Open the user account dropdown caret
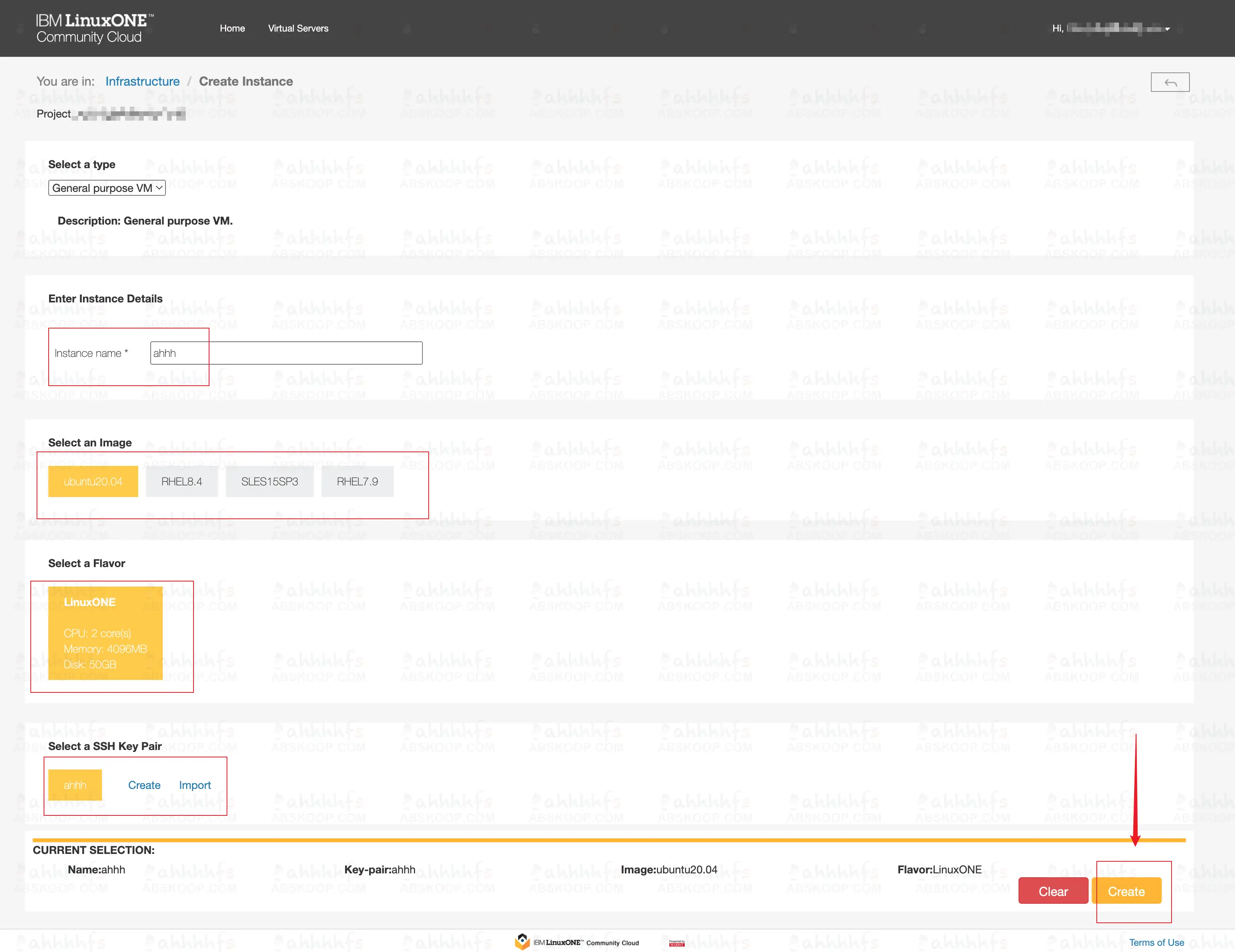Viewport: 1235px width, 952px height. point(1167,30)
